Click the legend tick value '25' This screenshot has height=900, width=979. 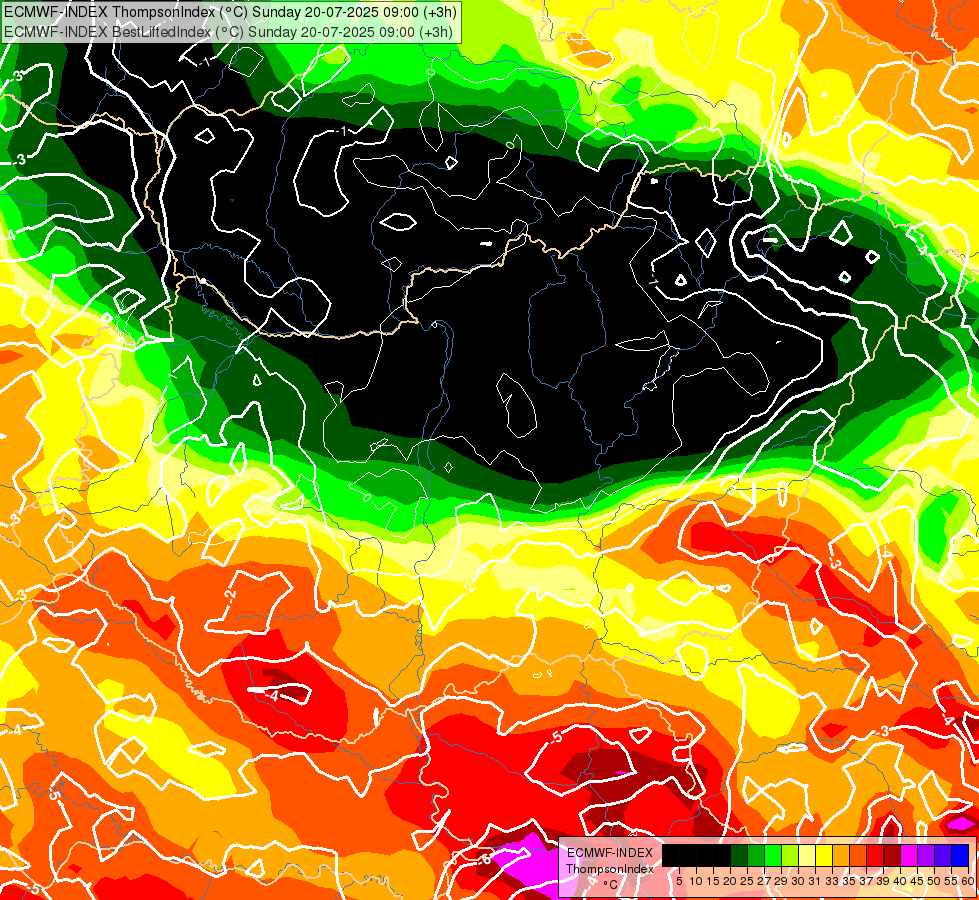pyautogui.click(x=747, y=881)
